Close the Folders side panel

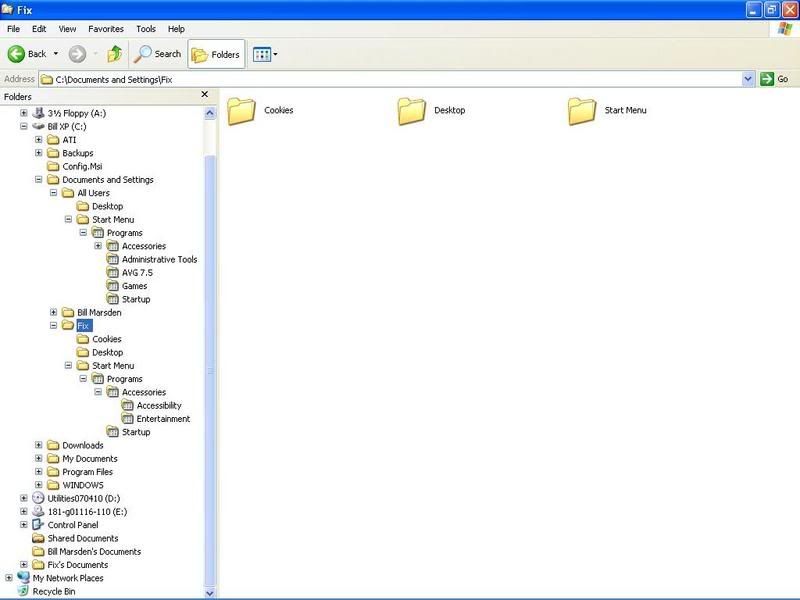(x=205, y=95)
